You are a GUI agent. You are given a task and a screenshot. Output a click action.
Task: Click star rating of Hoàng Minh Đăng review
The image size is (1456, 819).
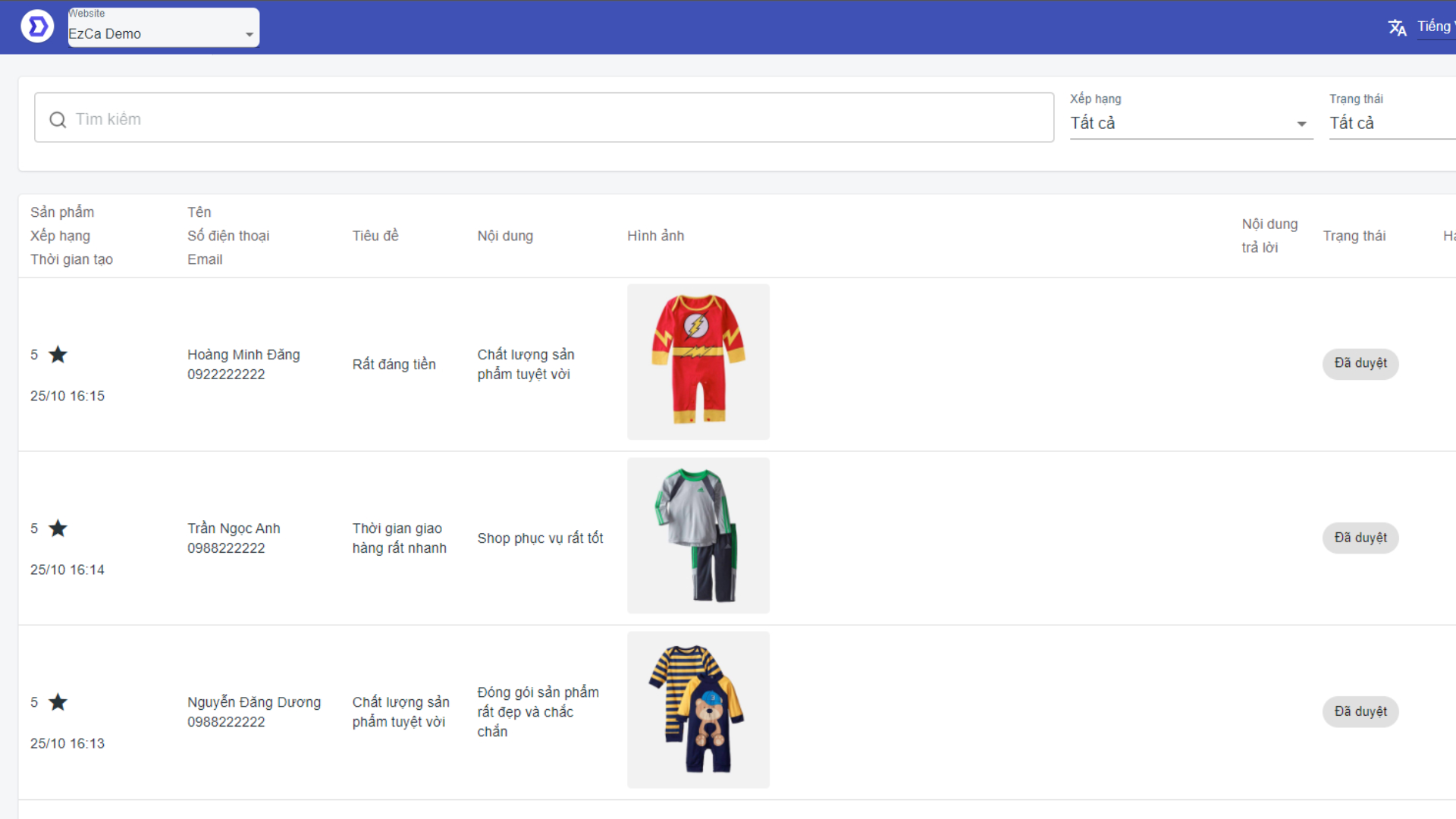click(x=58, y=355)
